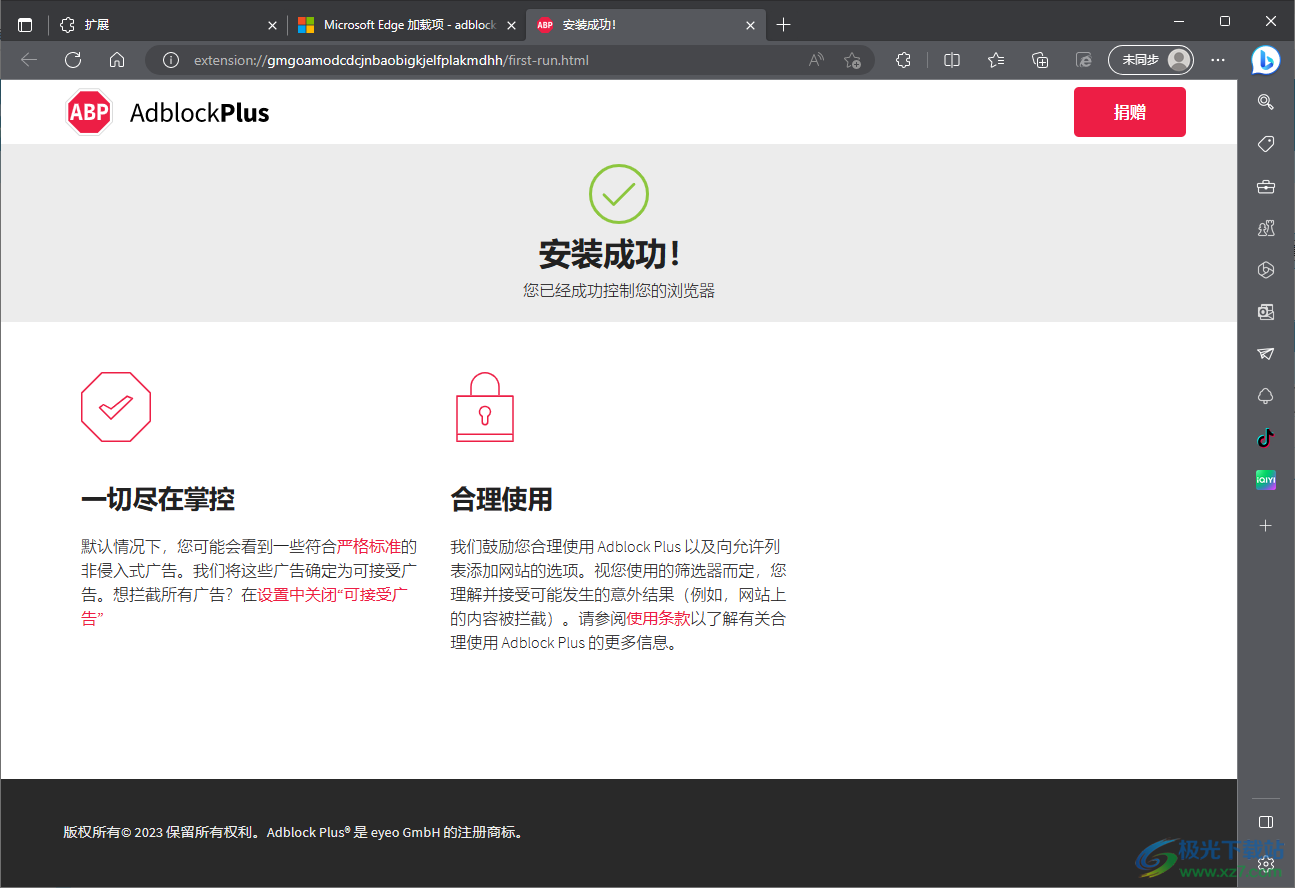
Task: Open the collections panel
Action: pos(1040,60)
